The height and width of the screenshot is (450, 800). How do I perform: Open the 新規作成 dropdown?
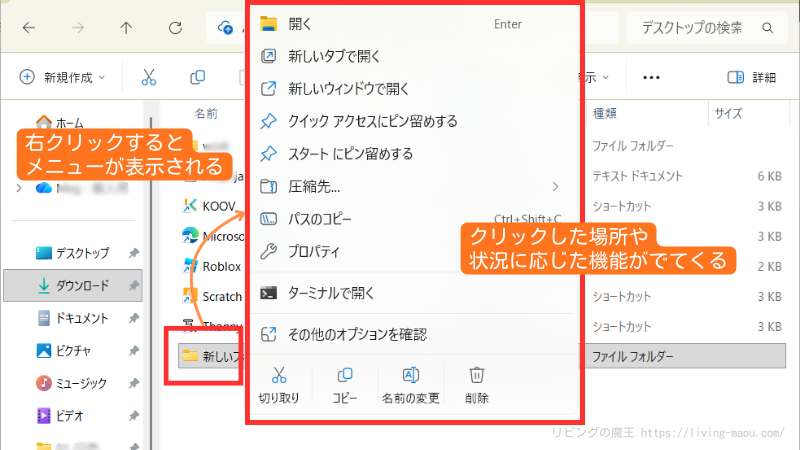(x=60, y=77)
